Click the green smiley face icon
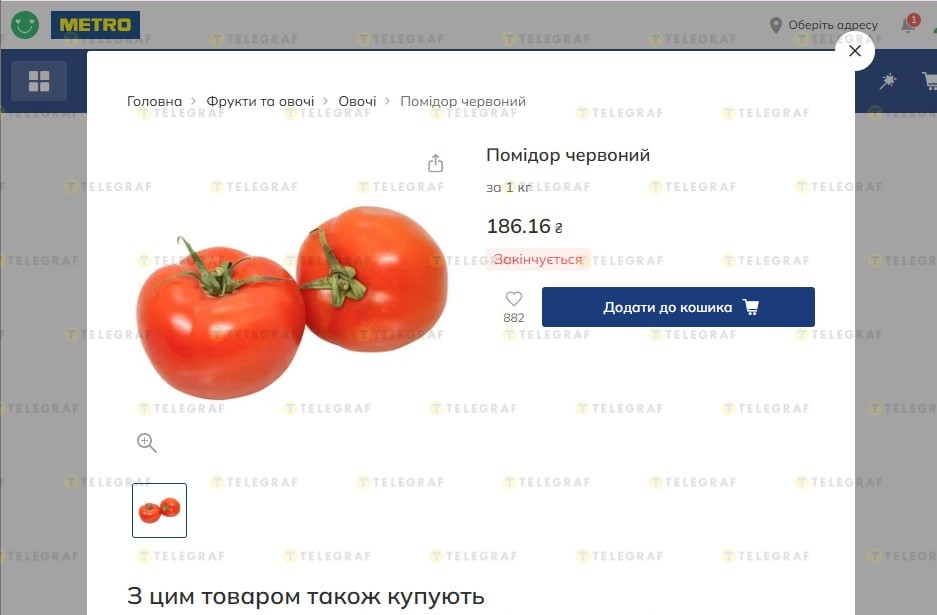 [x=25, y=25]
